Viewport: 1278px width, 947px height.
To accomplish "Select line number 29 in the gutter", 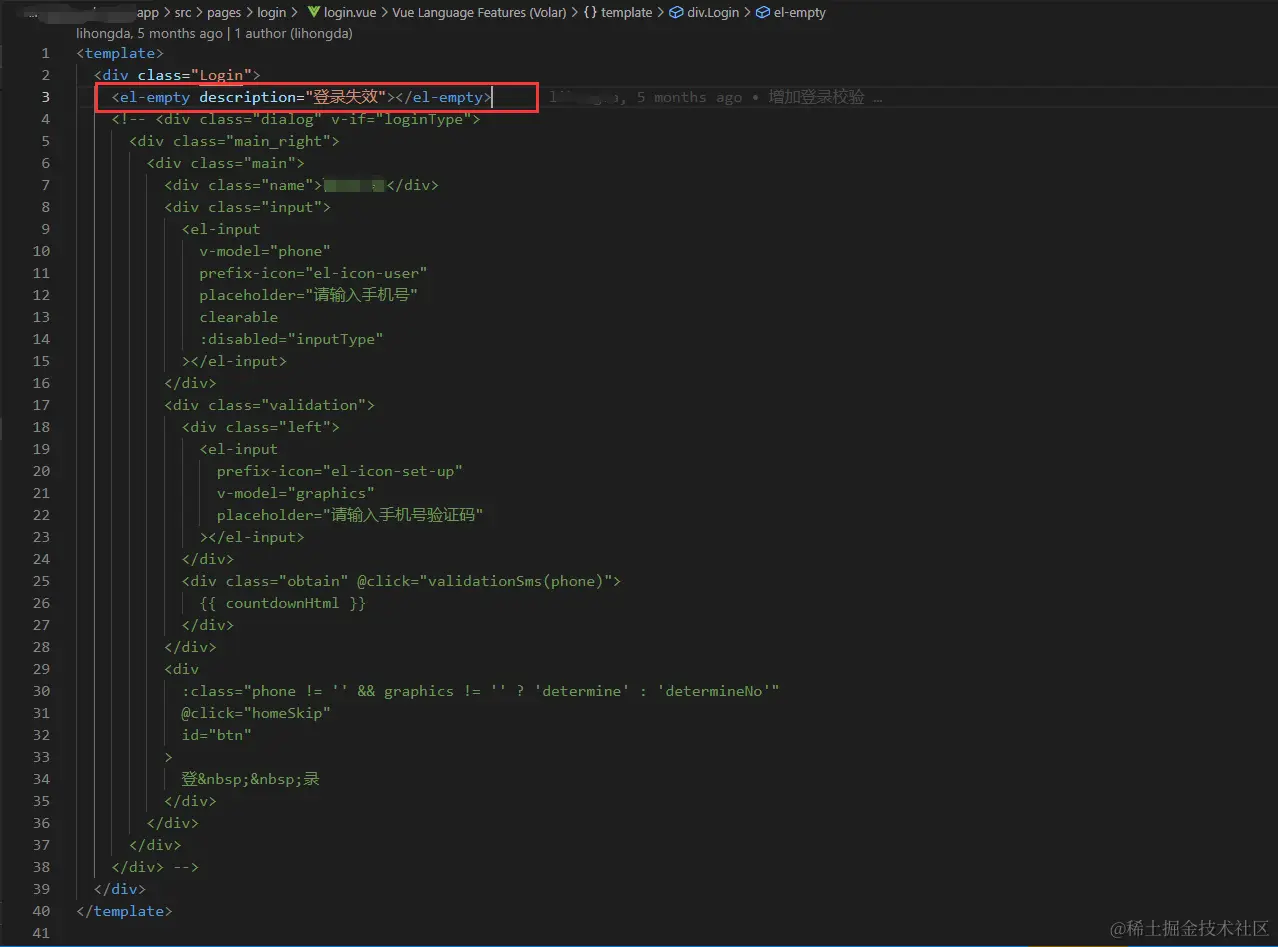I will click(41, 669).
